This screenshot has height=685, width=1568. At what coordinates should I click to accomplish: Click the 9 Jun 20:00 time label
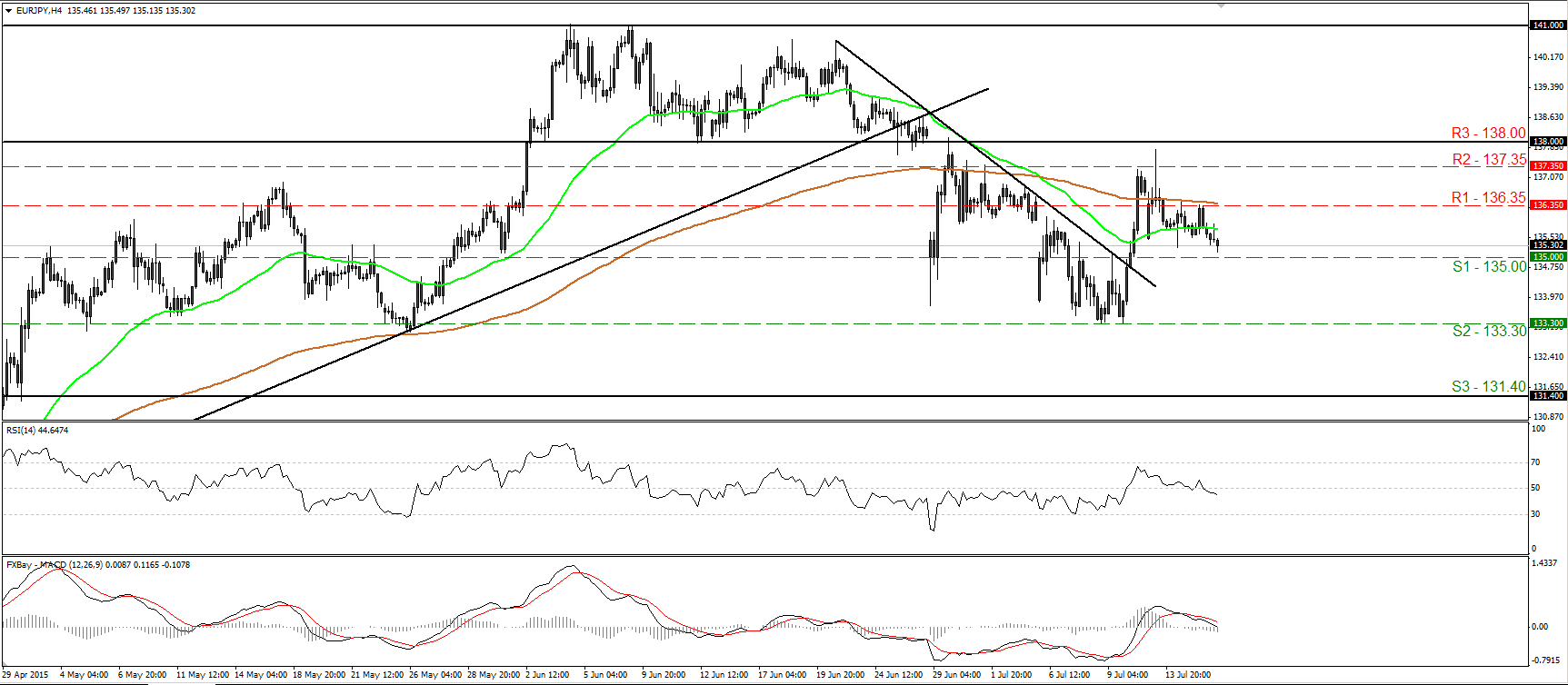pyautogui.click(x=665, y=675)
